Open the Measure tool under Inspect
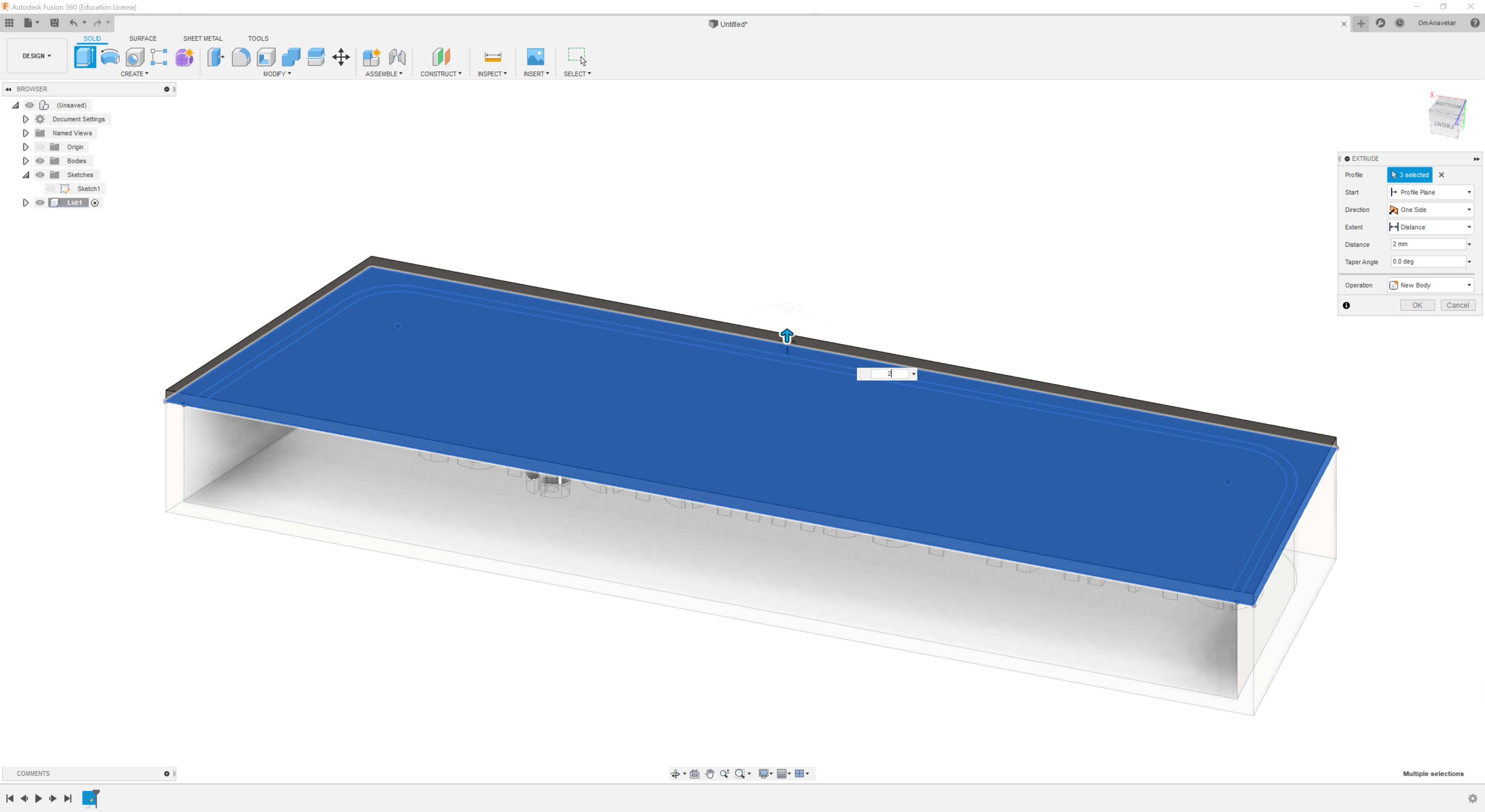1485x812 pixels. 493,56
